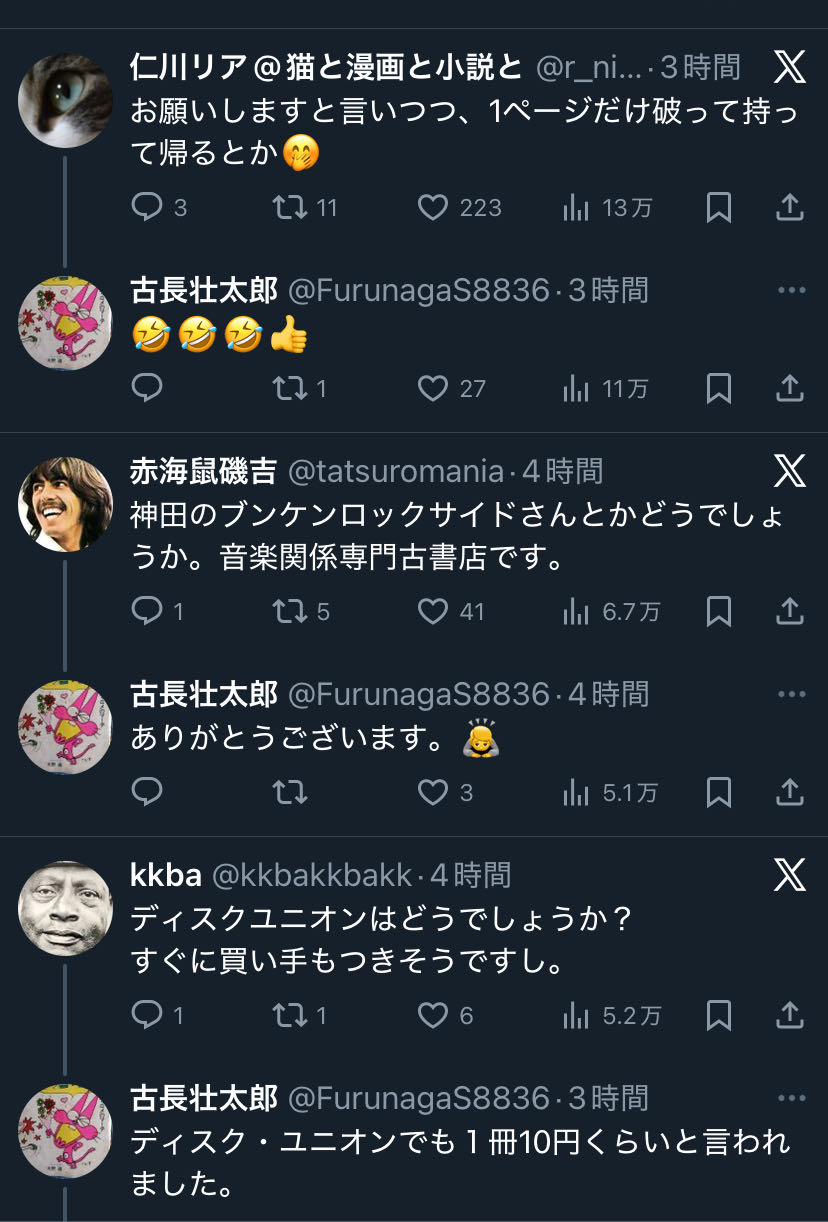Like 古長壮太郎's emoji reply with 27 likes

(x=433, y=388)
